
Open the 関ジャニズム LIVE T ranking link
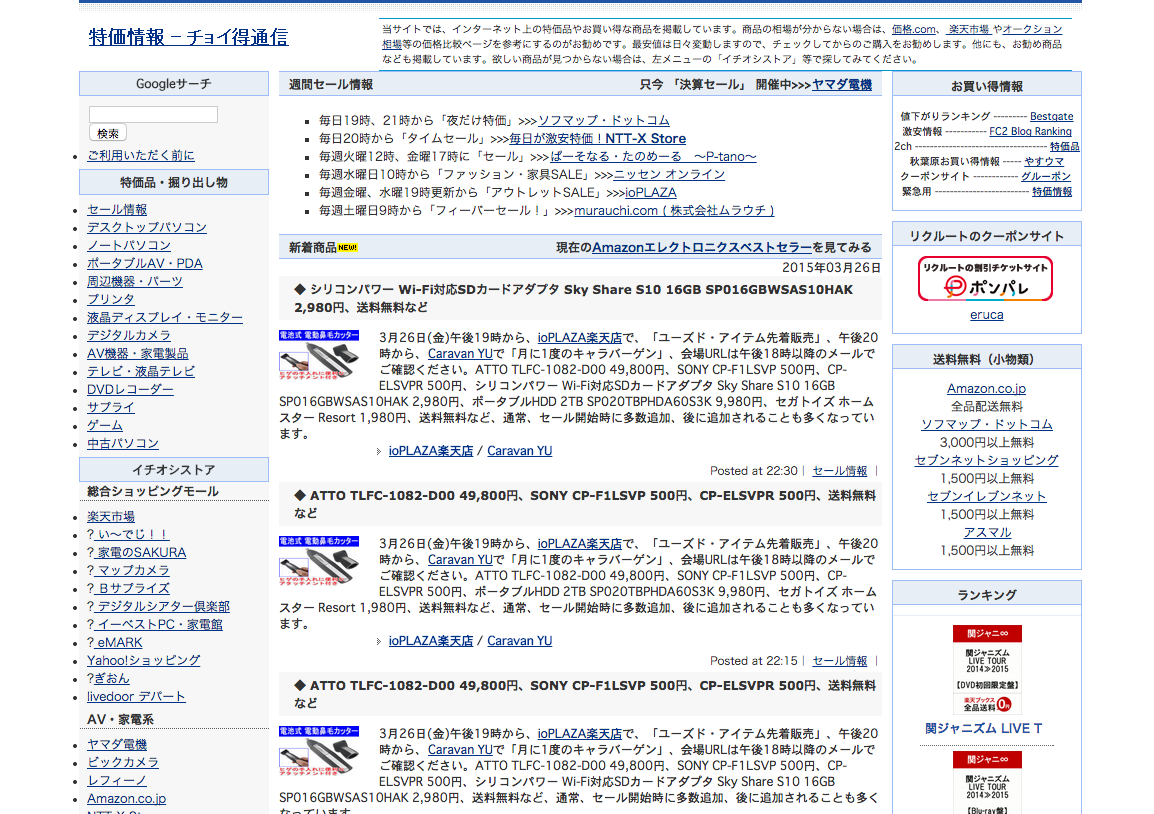point(983,729)
